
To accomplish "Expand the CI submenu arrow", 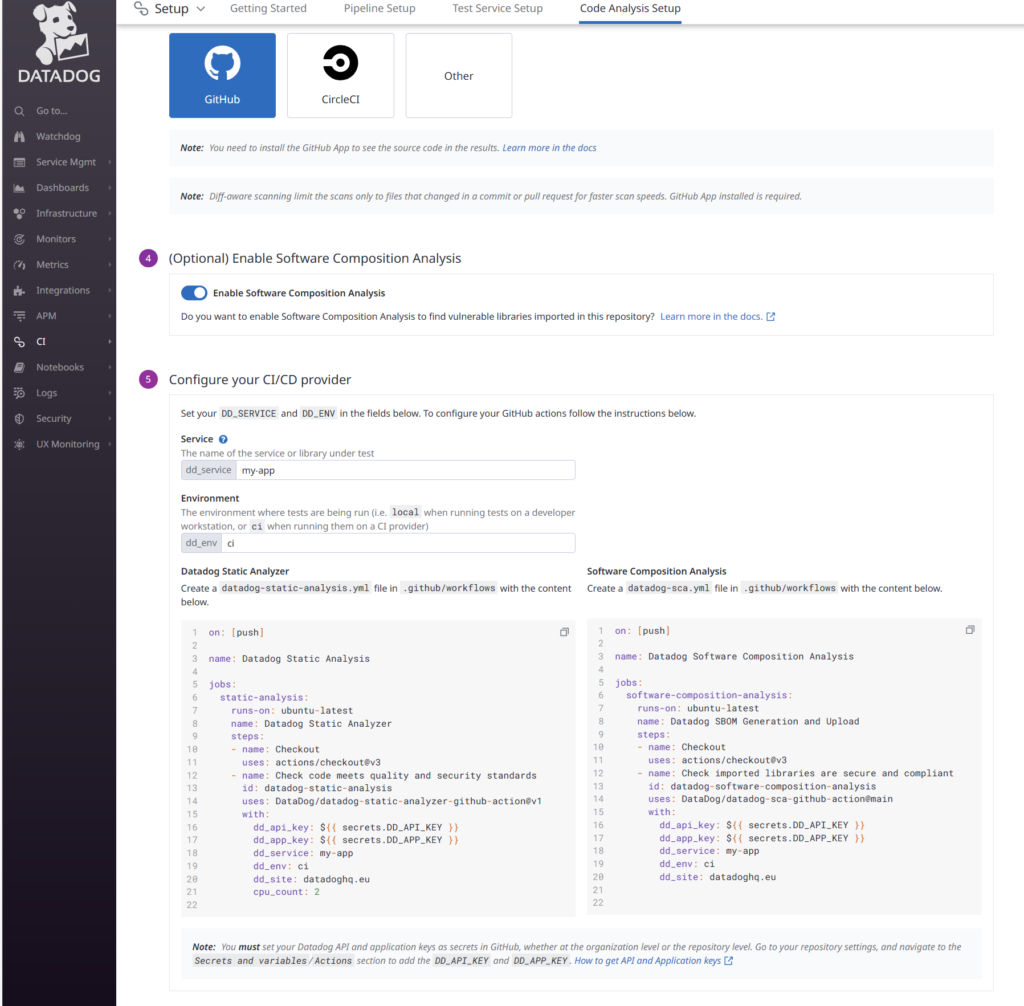I will [x=110, y=342].
